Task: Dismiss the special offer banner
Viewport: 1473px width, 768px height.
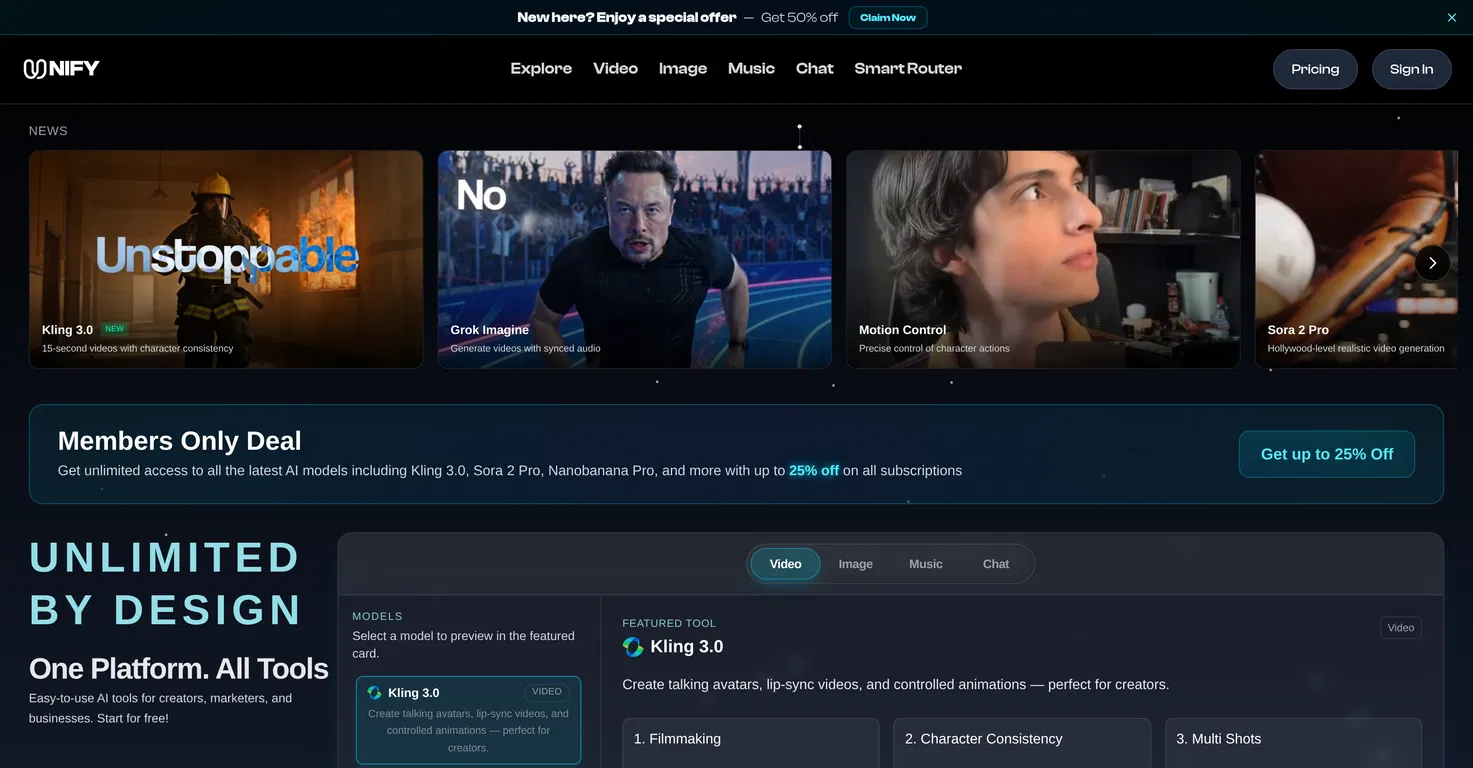Action: [x=1452, y=17]
